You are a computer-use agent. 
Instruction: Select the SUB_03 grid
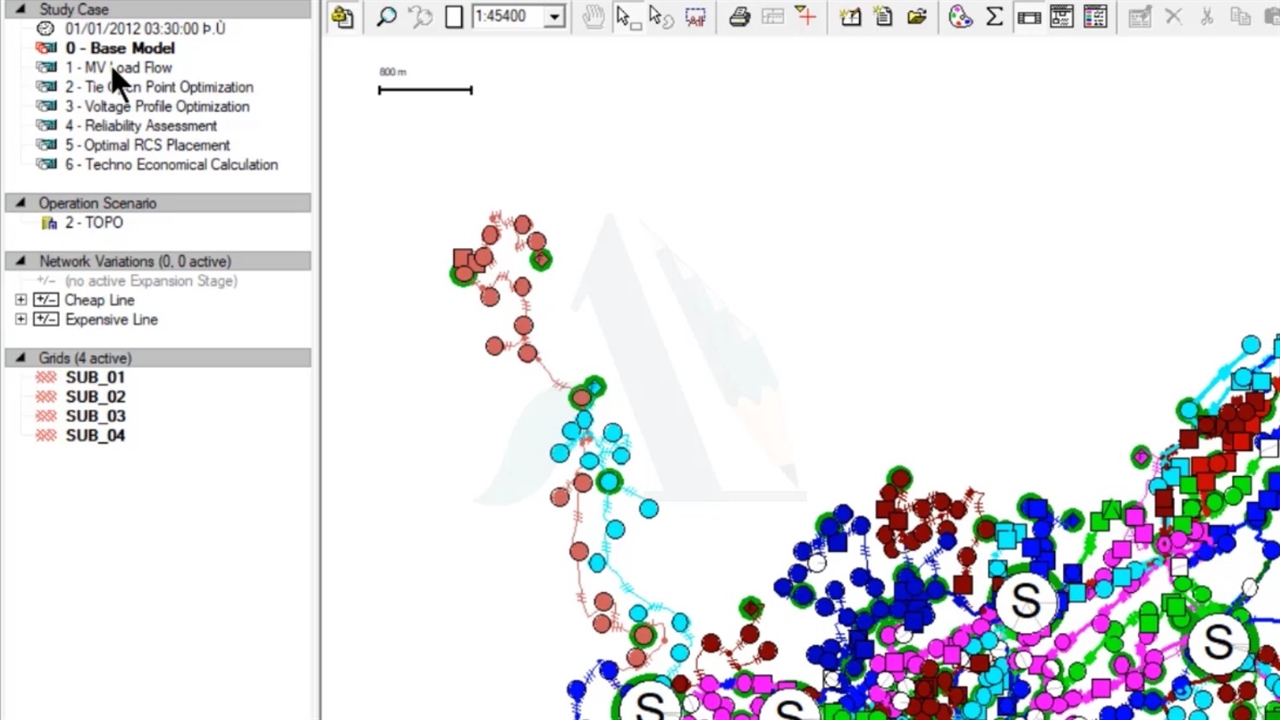click(x=95, y=416)
